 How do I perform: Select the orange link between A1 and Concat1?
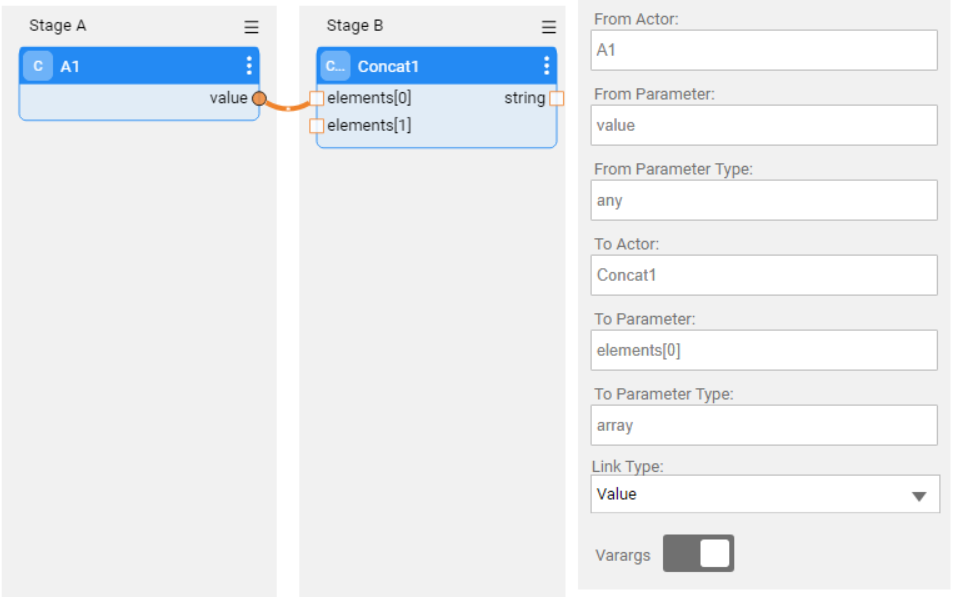point(288,106)
